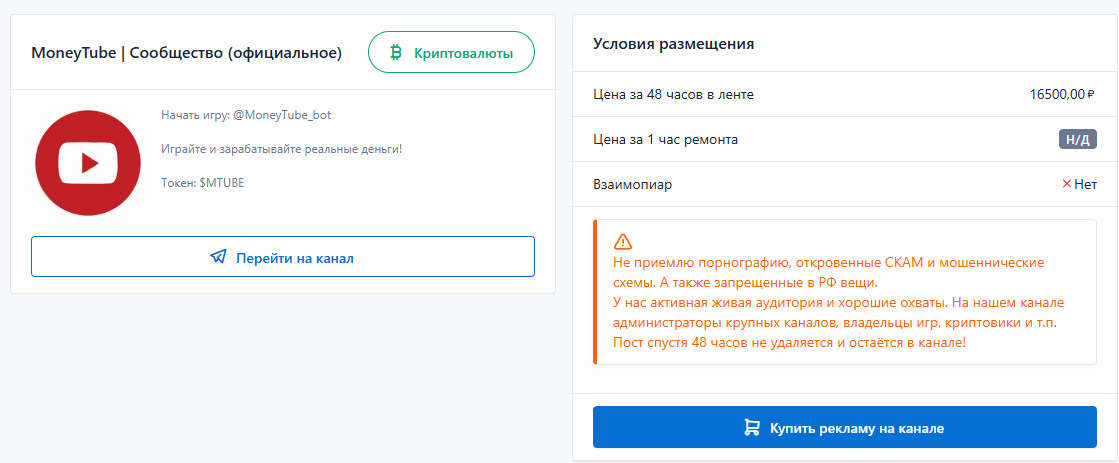Viewport: 1119px width, 463px height.
Task: Click the Условия размещения heading
Action: coord(673,44)
